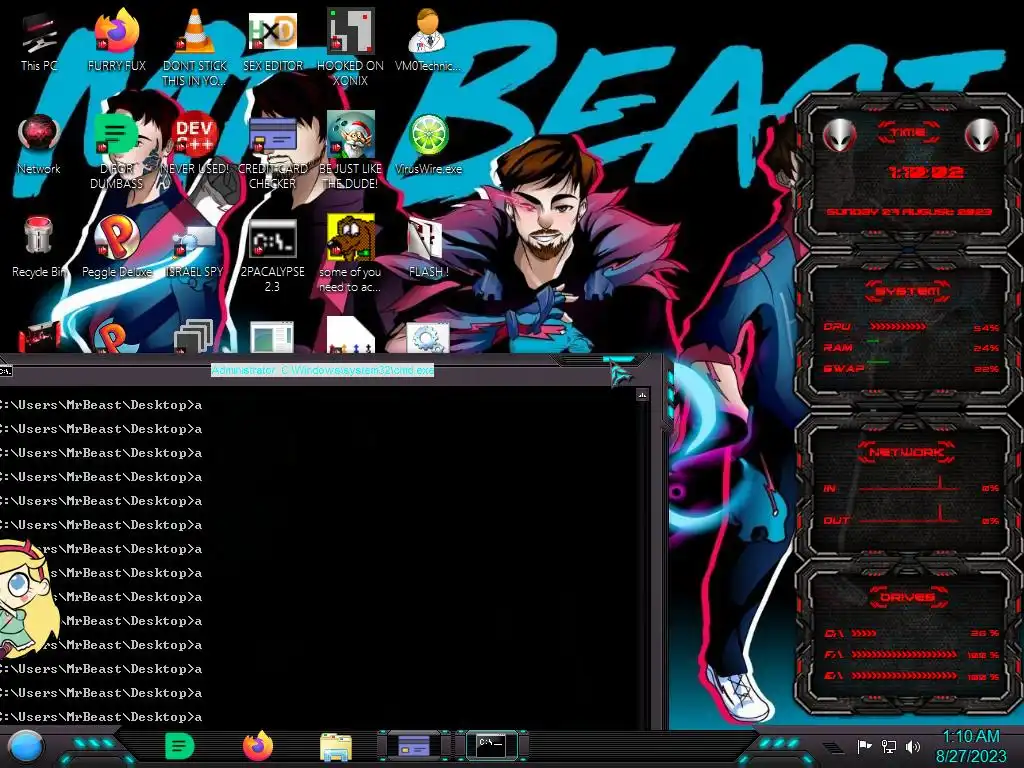Switch to the cmd.exe taskbar button
Screen dimensions: 1024x768
tap(491, 745)
